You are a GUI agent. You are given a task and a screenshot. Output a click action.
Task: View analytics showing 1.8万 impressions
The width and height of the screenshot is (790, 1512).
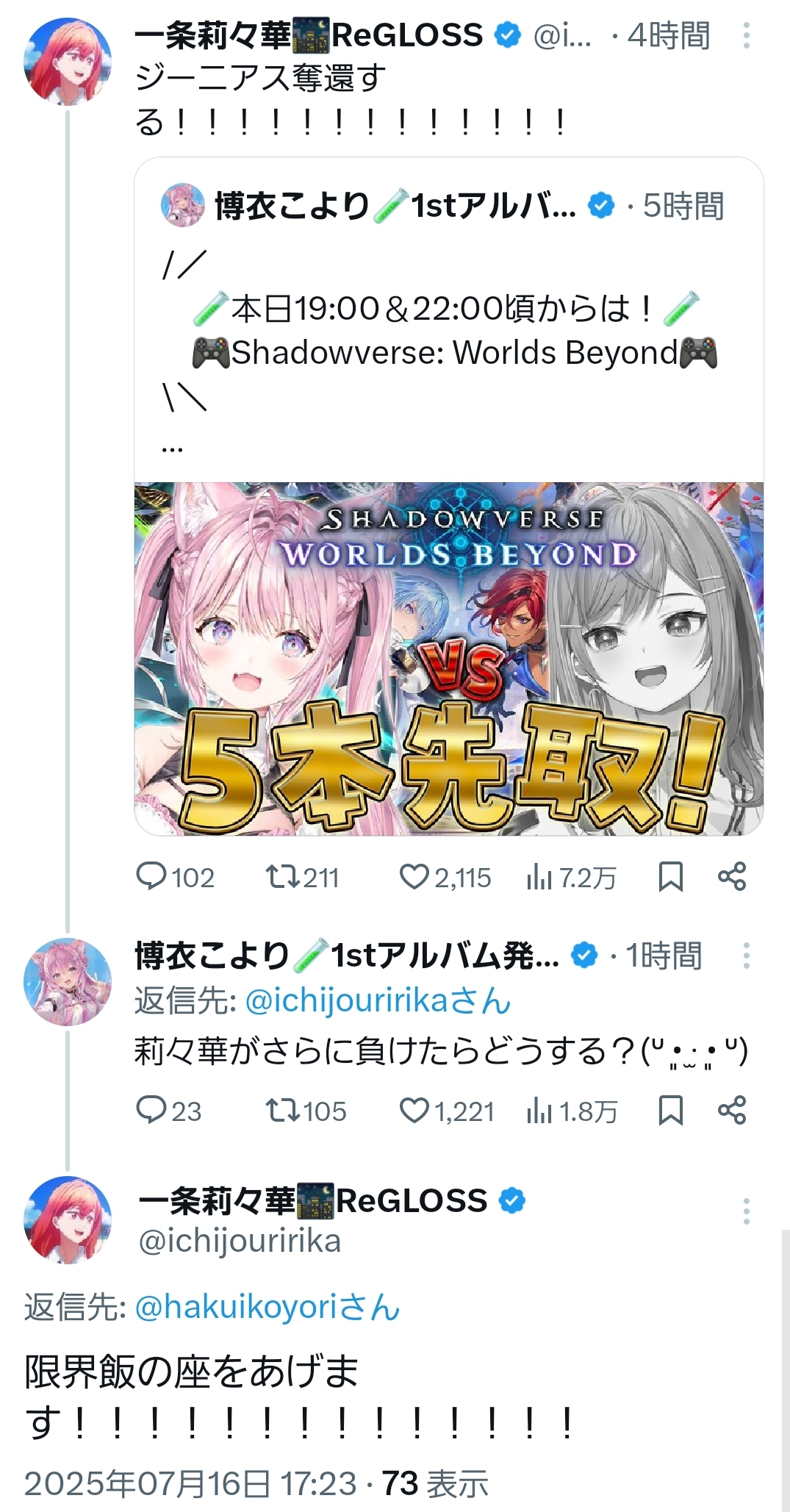(x=572, y=1111)
